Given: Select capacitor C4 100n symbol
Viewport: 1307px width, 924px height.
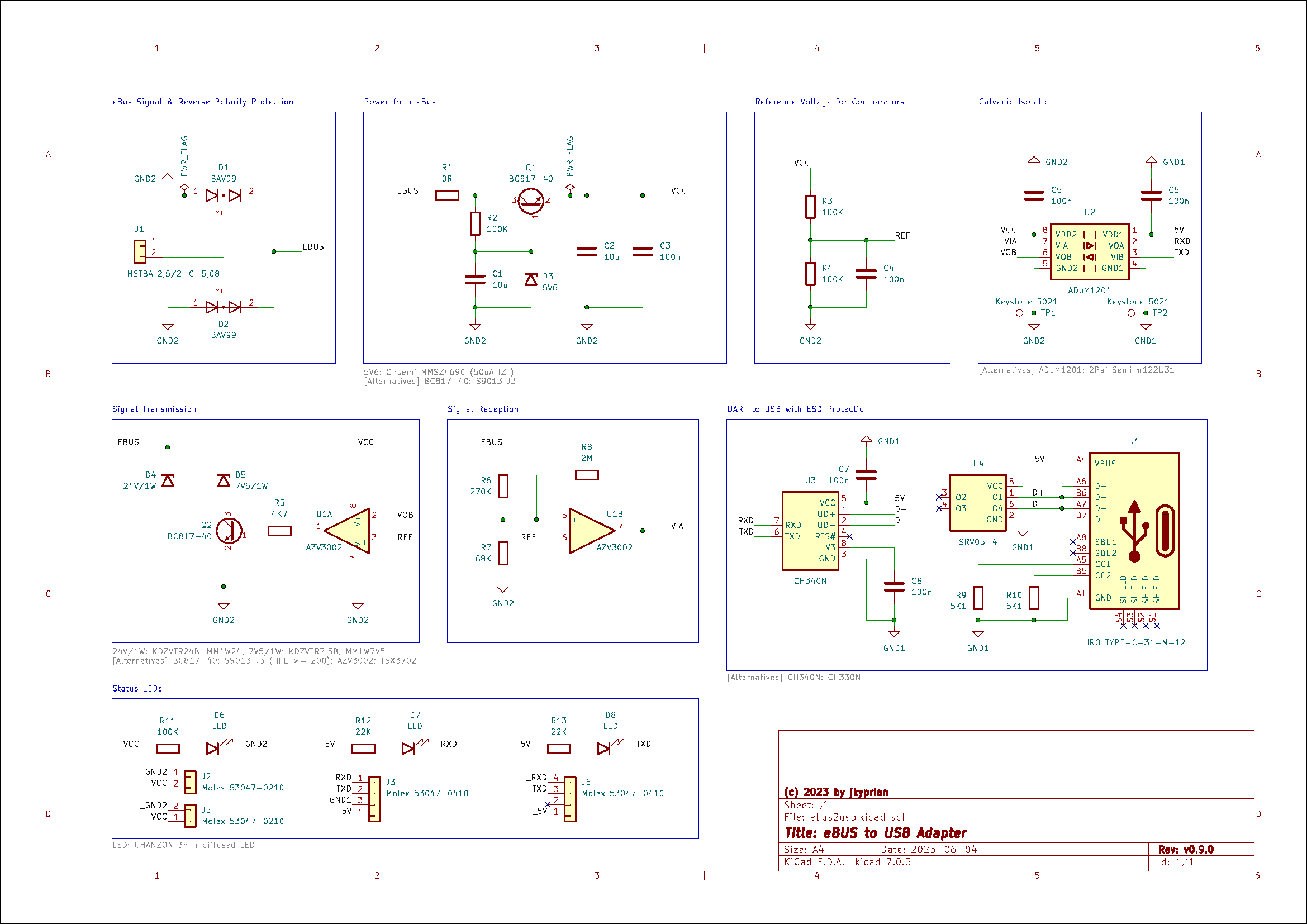Looking at the screenshot, I should tap(866, 274).
